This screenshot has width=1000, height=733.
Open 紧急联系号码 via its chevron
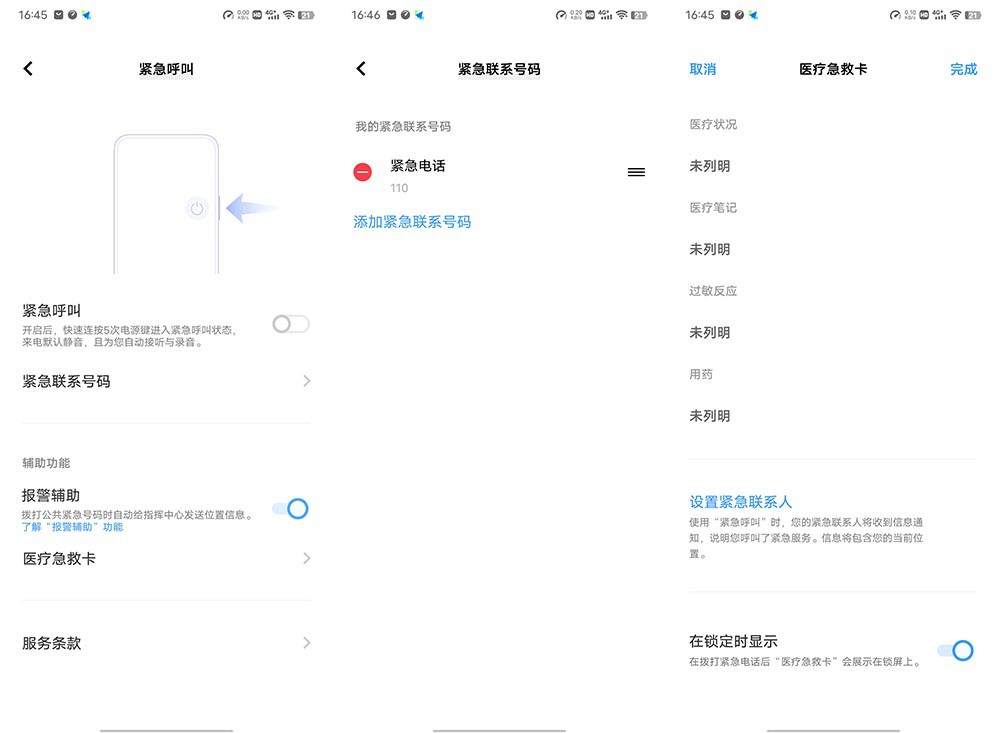(x=307, y=381)
